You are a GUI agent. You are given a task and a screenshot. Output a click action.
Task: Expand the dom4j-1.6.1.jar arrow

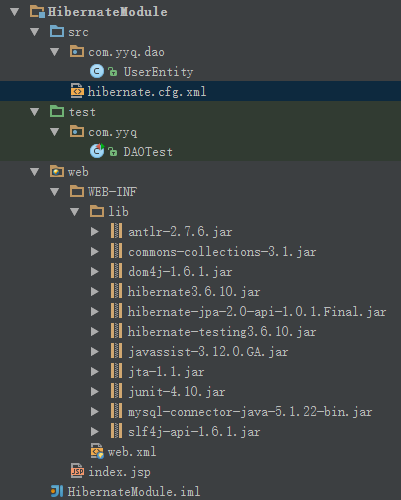[95, 272]
